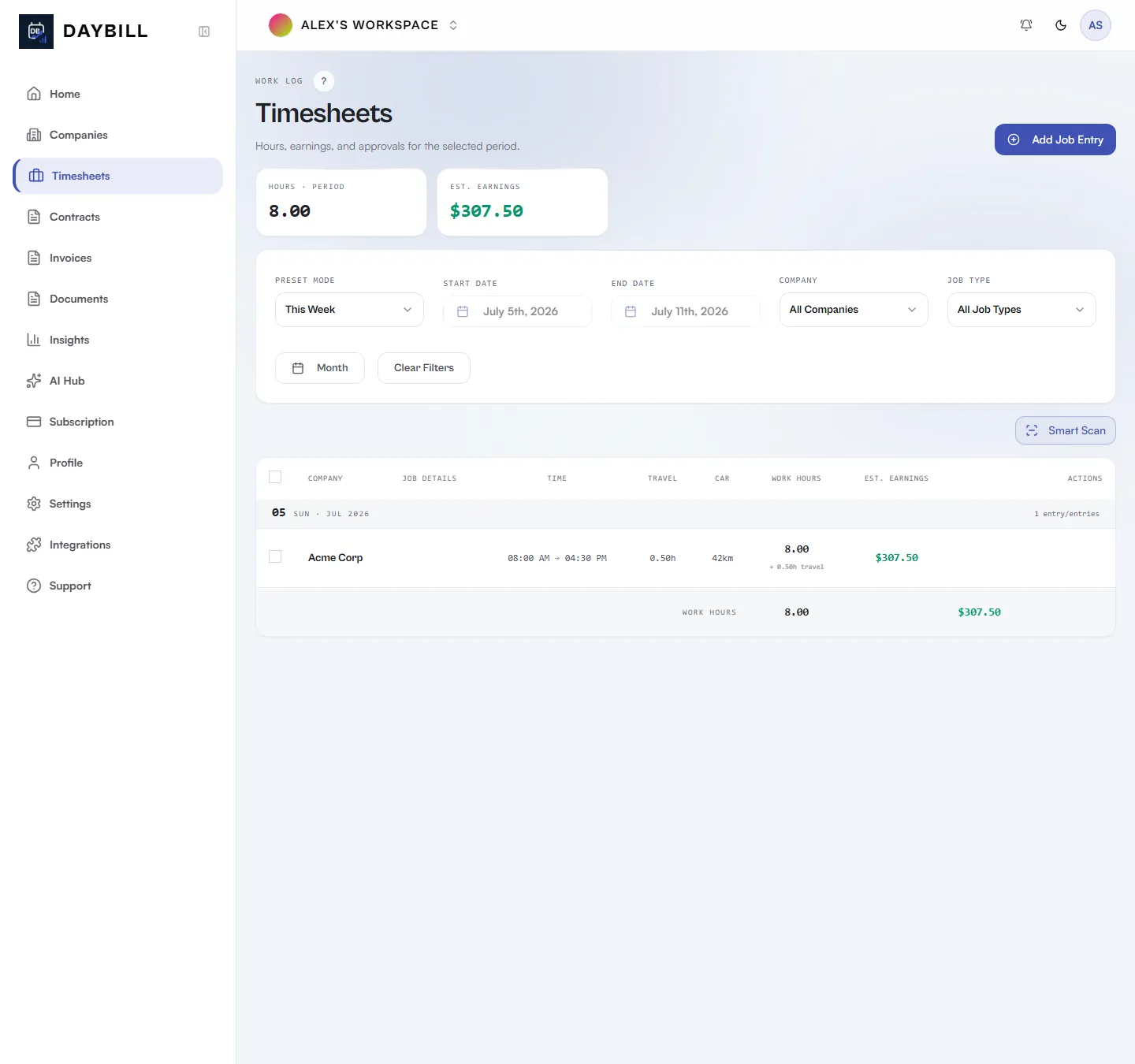Click the Contracts document icon
Screen dimensions: 1135x1064
click(x=34, y=217)
